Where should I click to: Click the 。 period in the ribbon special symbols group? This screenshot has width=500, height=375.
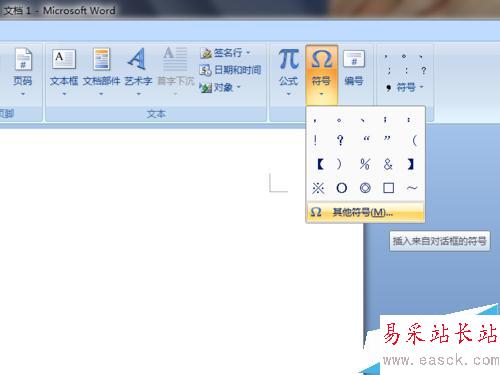tap(404, 56)
